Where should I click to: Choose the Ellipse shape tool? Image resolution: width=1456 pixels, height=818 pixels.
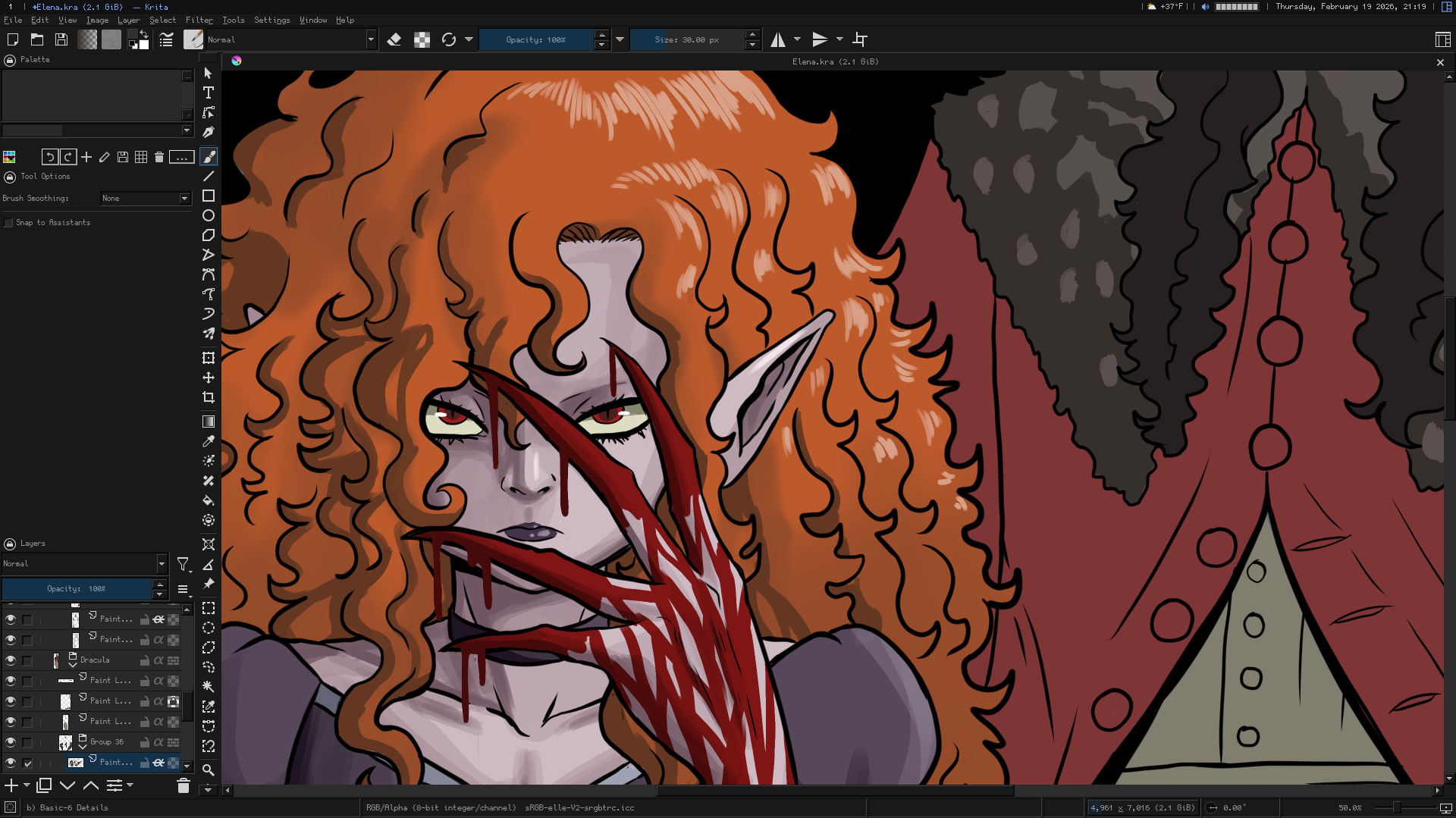209,215
